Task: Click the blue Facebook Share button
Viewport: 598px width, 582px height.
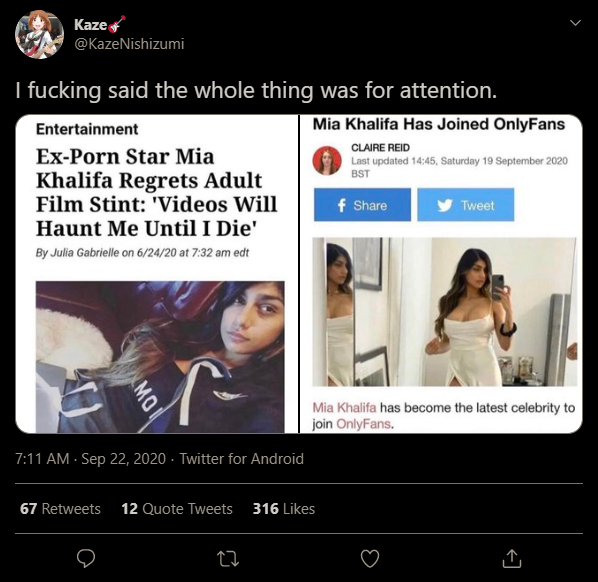Action: pyautogui.click(x=362, y=204)
